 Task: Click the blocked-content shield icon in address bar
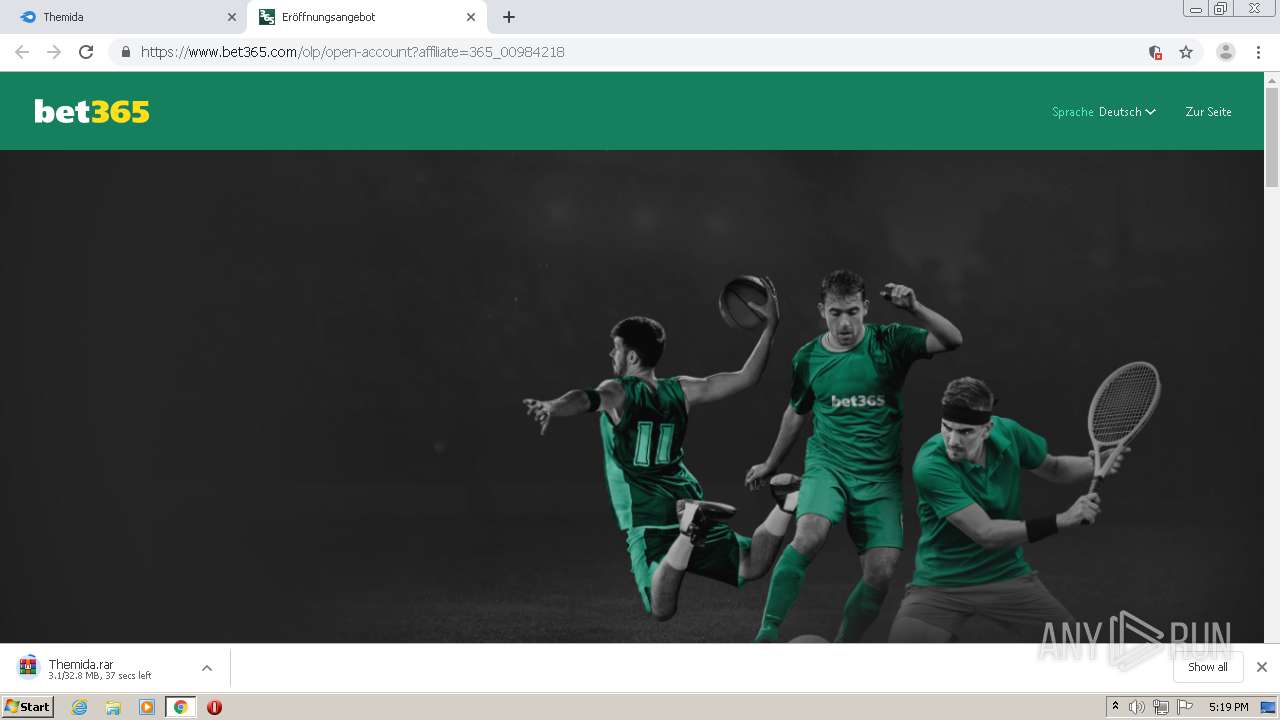click(x=1155, y=52)
